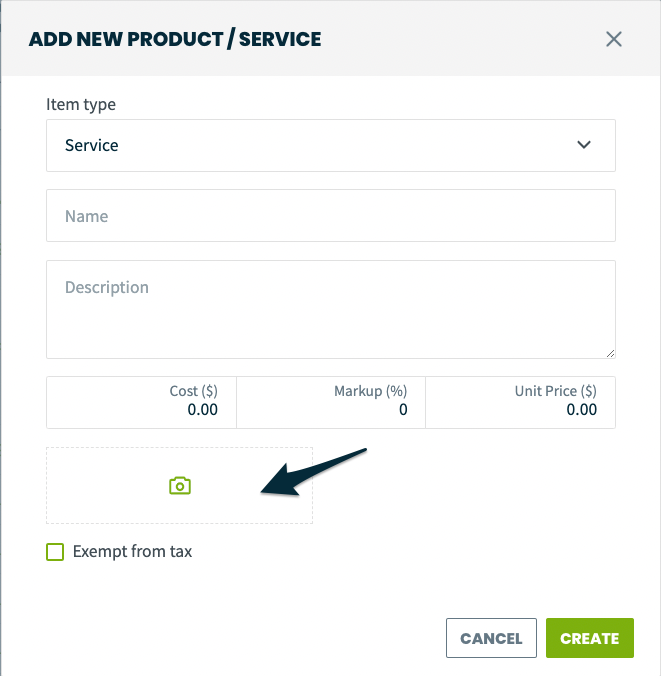Click the green camera icon
661x676 pixels.
(180, 485)
